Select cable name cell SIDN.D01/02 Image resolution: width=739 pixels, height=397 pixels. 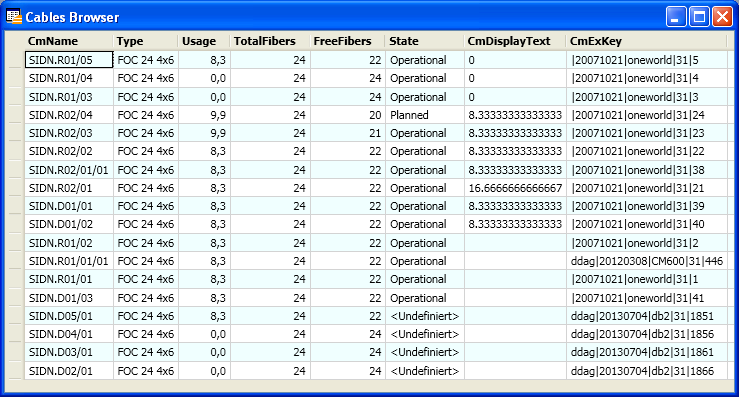(69, 224)
